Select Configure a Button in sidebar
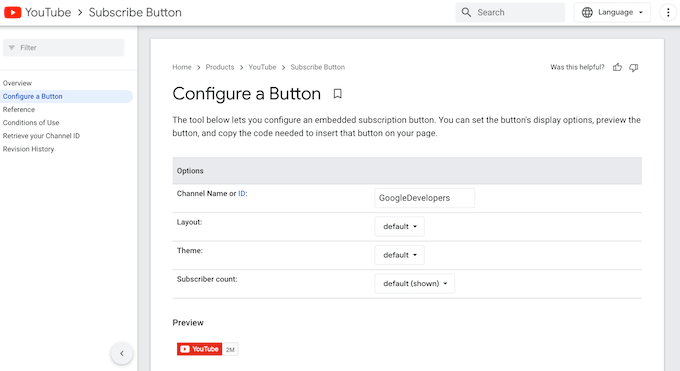The image size is (680, 371). [66, 96]
